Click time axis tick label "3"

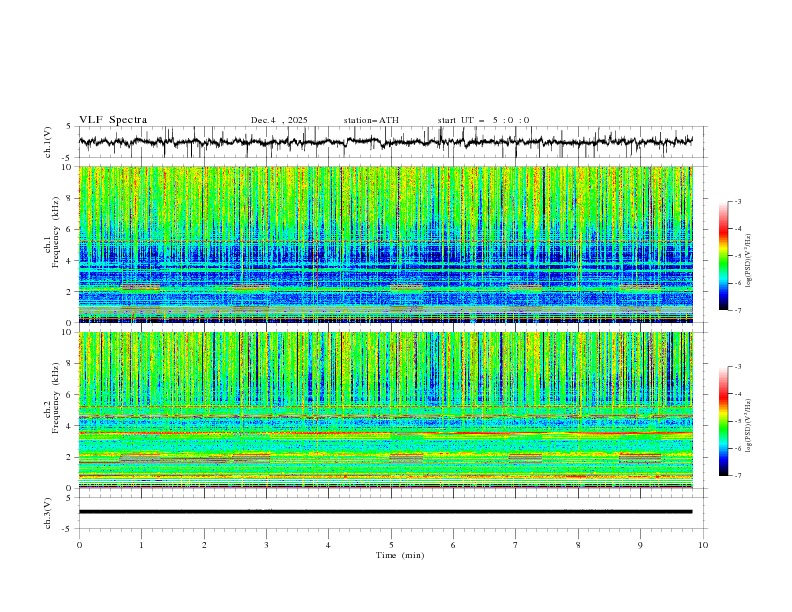pyautogui.click(x=266, y=545)
